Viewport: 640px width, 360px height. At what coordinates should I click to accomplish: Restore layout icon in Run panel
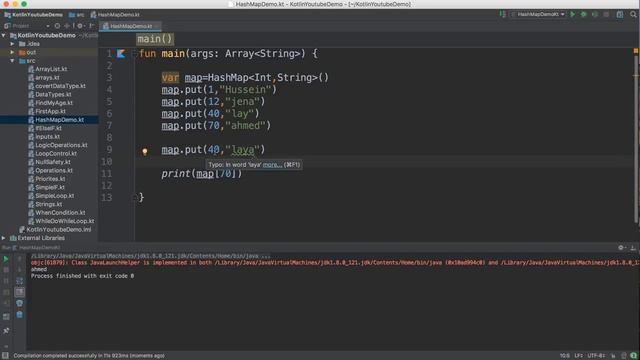[x=6, y=317]
